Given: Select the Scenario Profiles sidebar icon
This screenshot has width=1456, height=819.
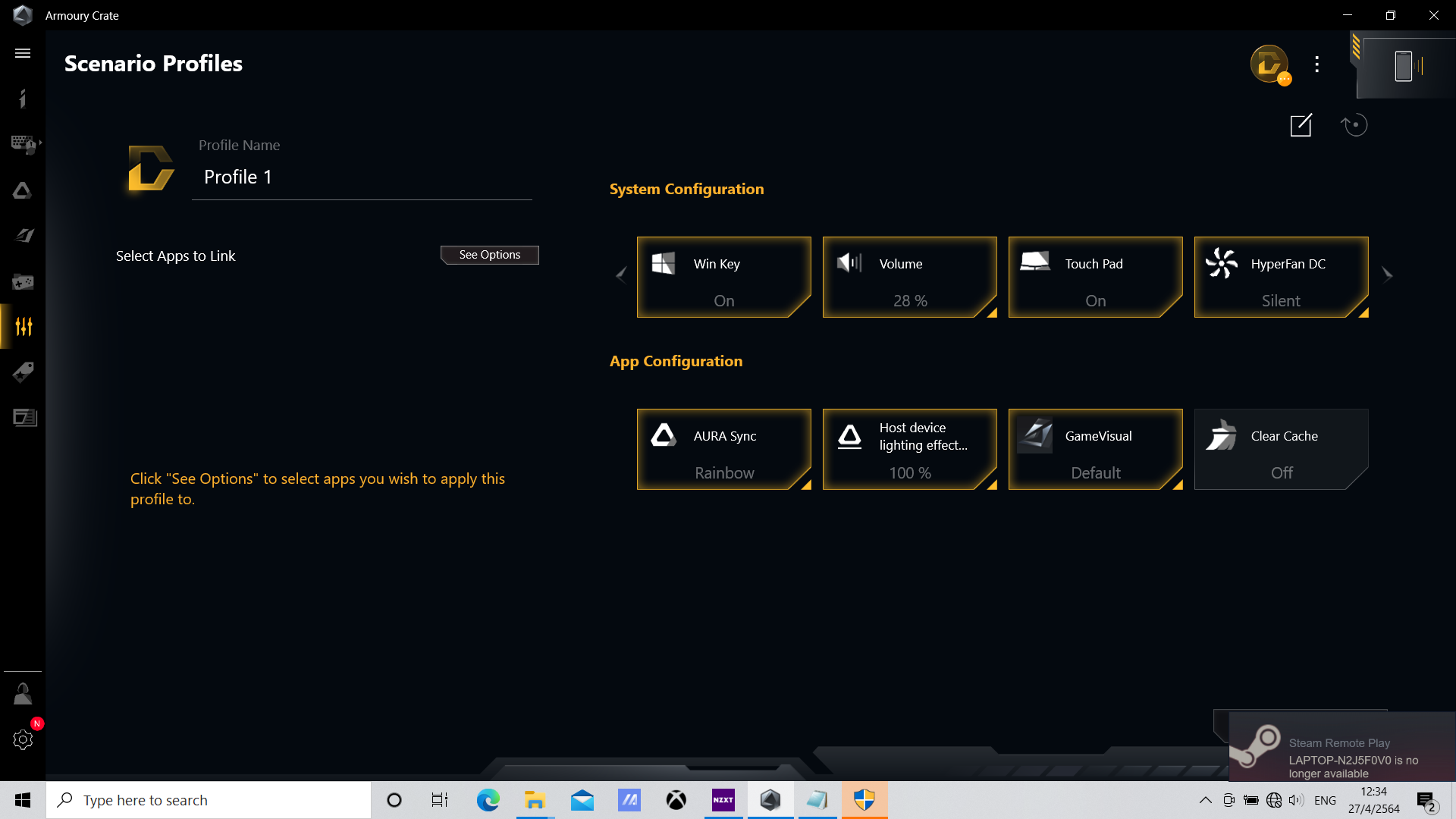Looking at the screenshot, I should 24,327.
